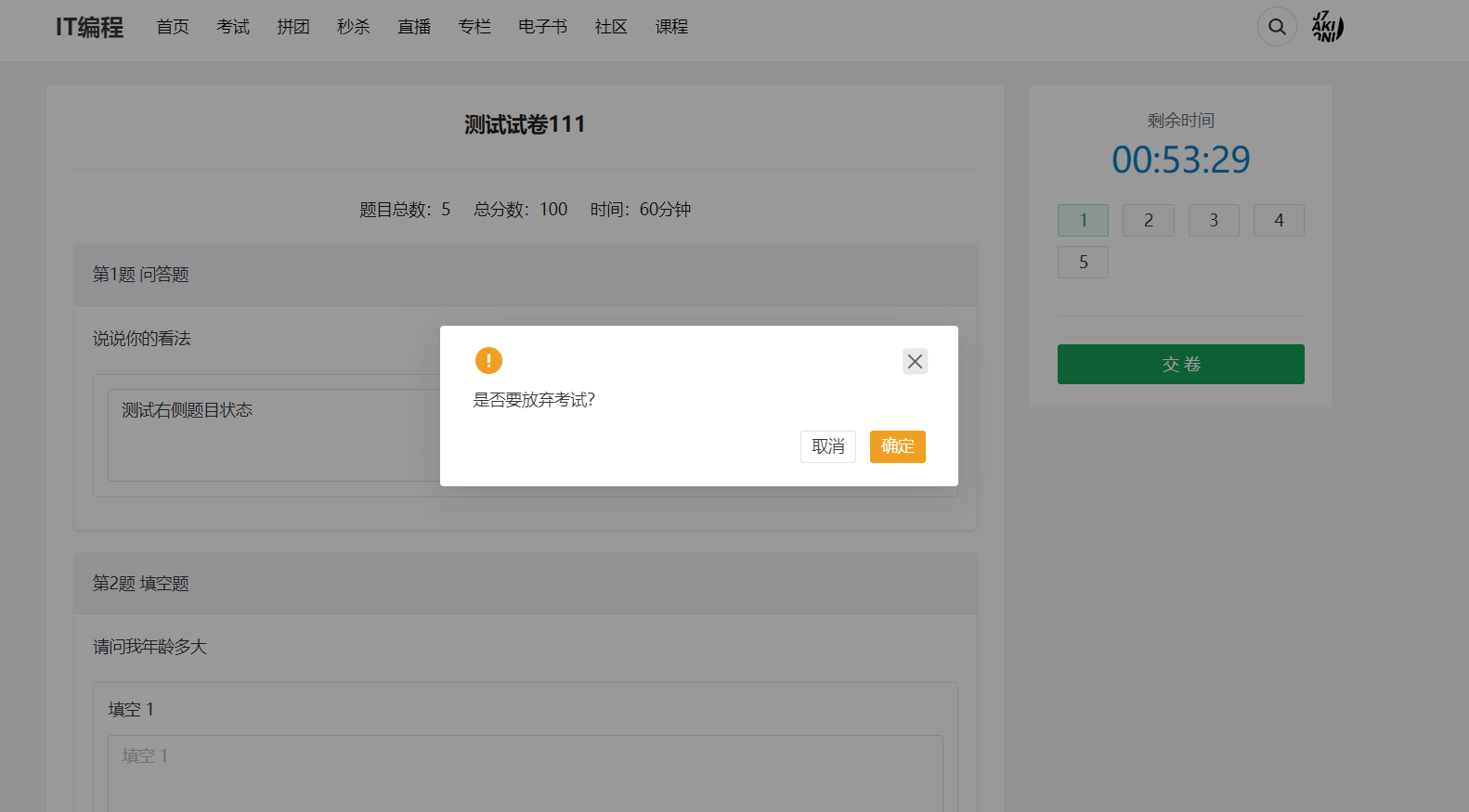
Task: Click the 第2题 填空题 header
Action: [x=526, y=584]
